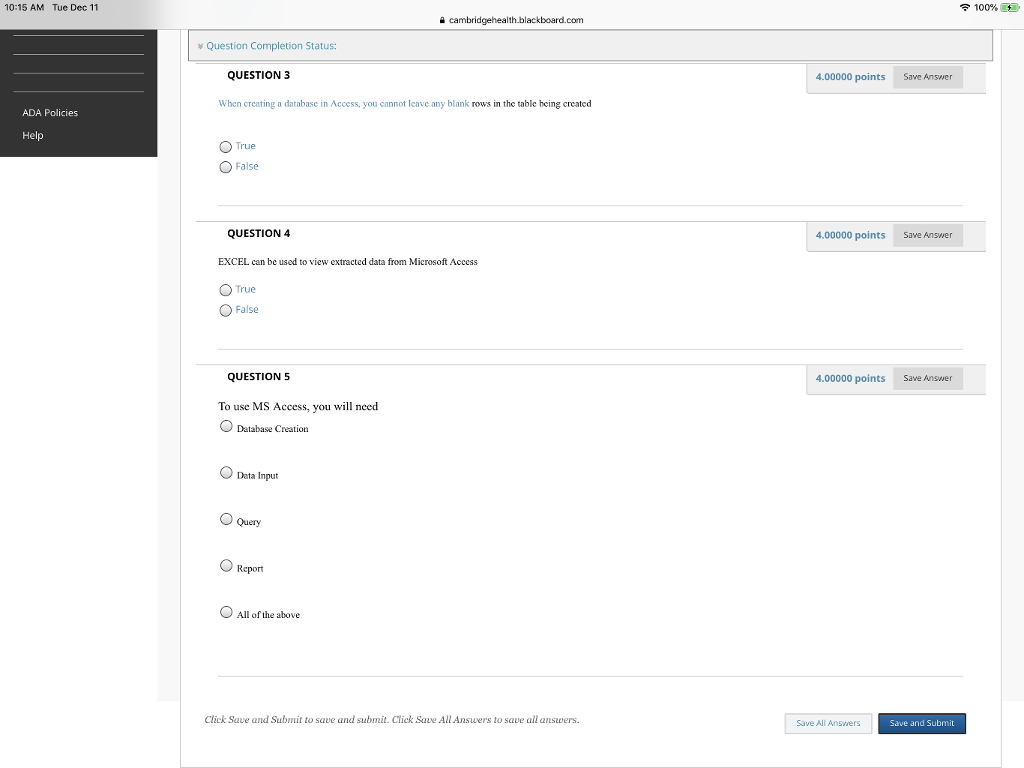Pick the Database Creation option
1024x768 pixels.
(x=226, y=426)
